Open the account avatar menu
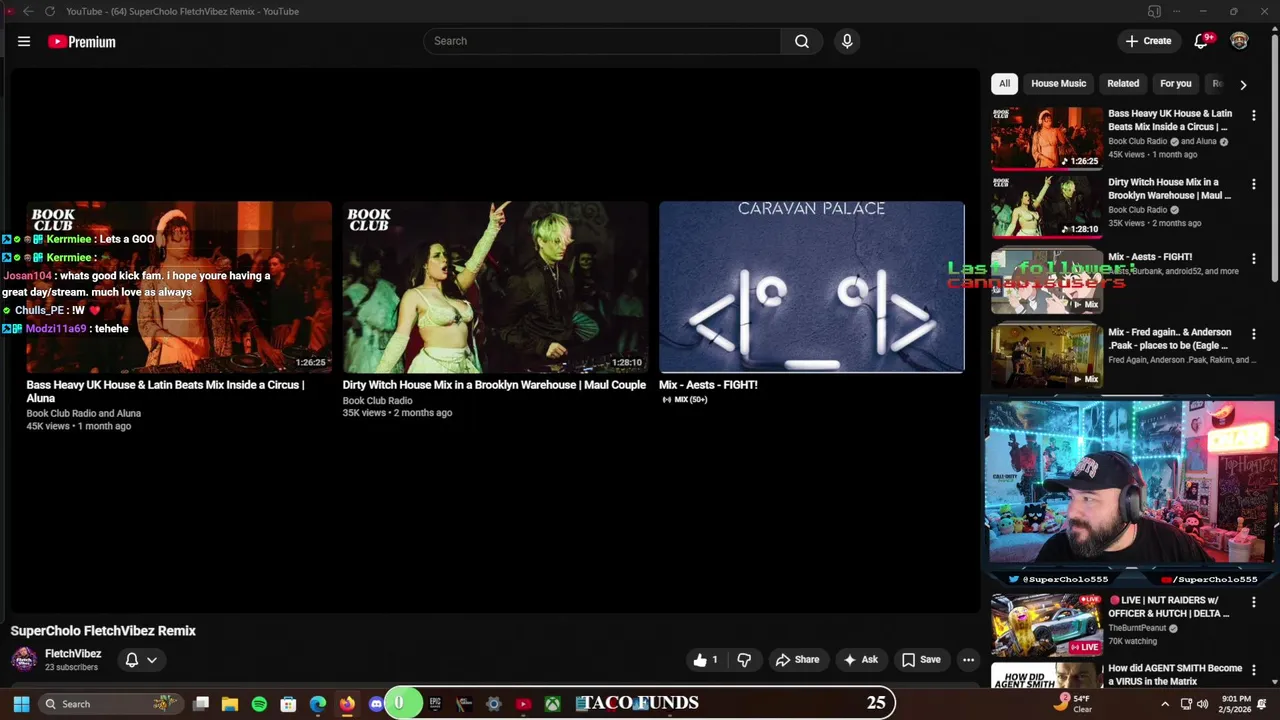The height and width of the screenshot is (720, 1280). click(x=1239, y=41)
